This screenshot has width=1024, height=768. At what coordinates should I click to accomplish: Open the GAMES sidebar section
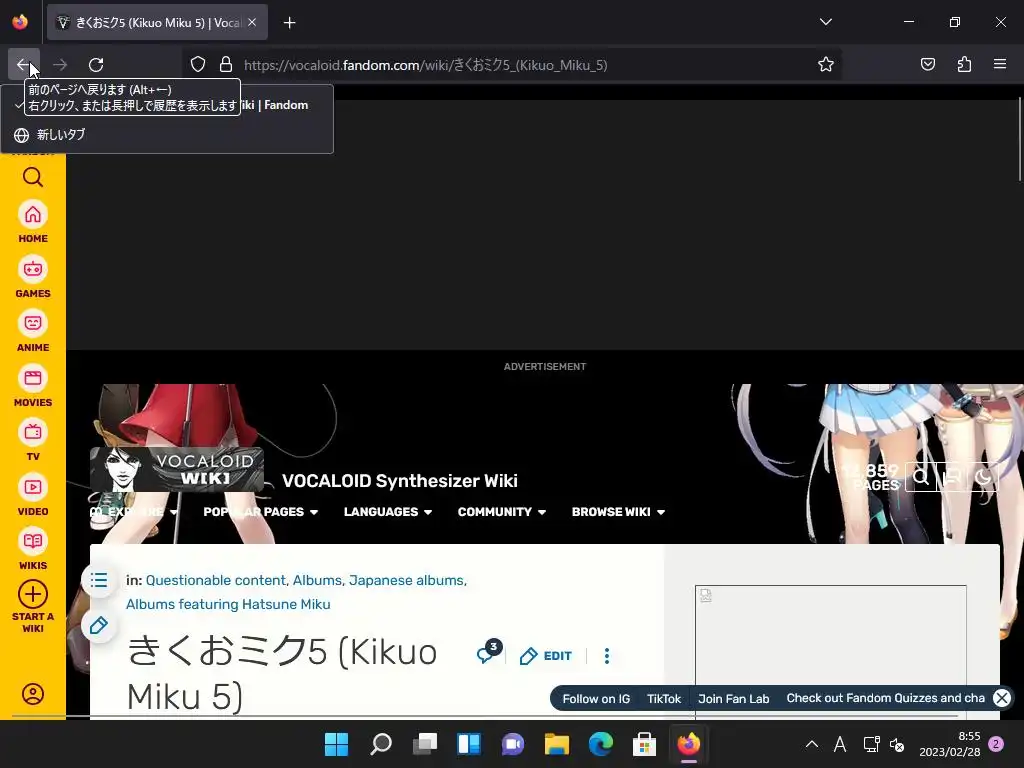(33, 278)
